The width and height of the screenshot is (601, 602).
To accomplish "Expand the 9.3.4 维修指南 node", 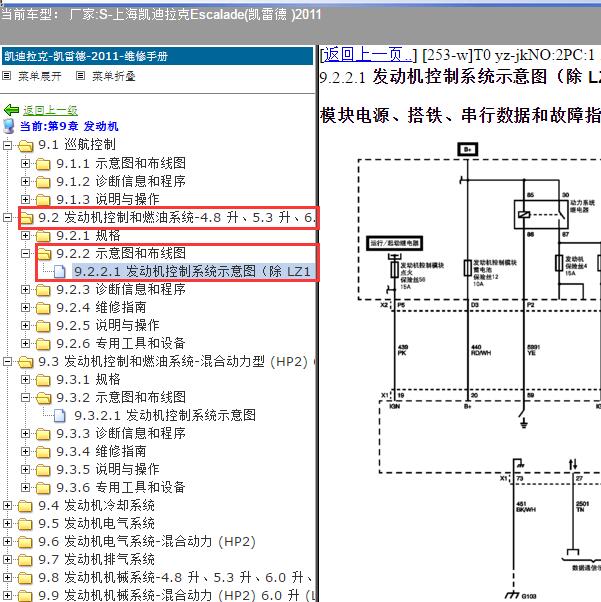I will coord(25,452).
